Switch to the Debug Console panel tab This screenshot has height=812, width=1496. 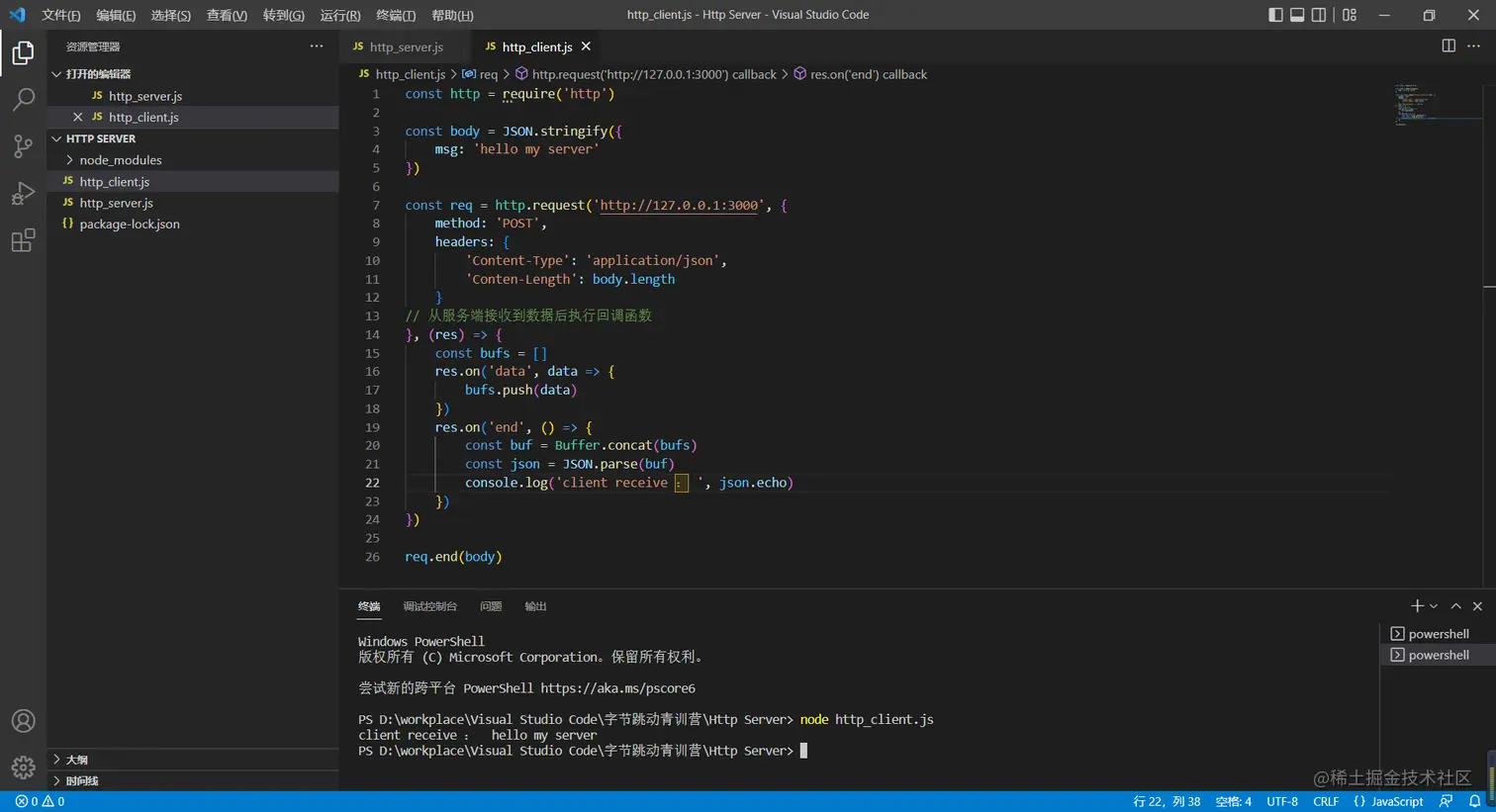[429, 606]
